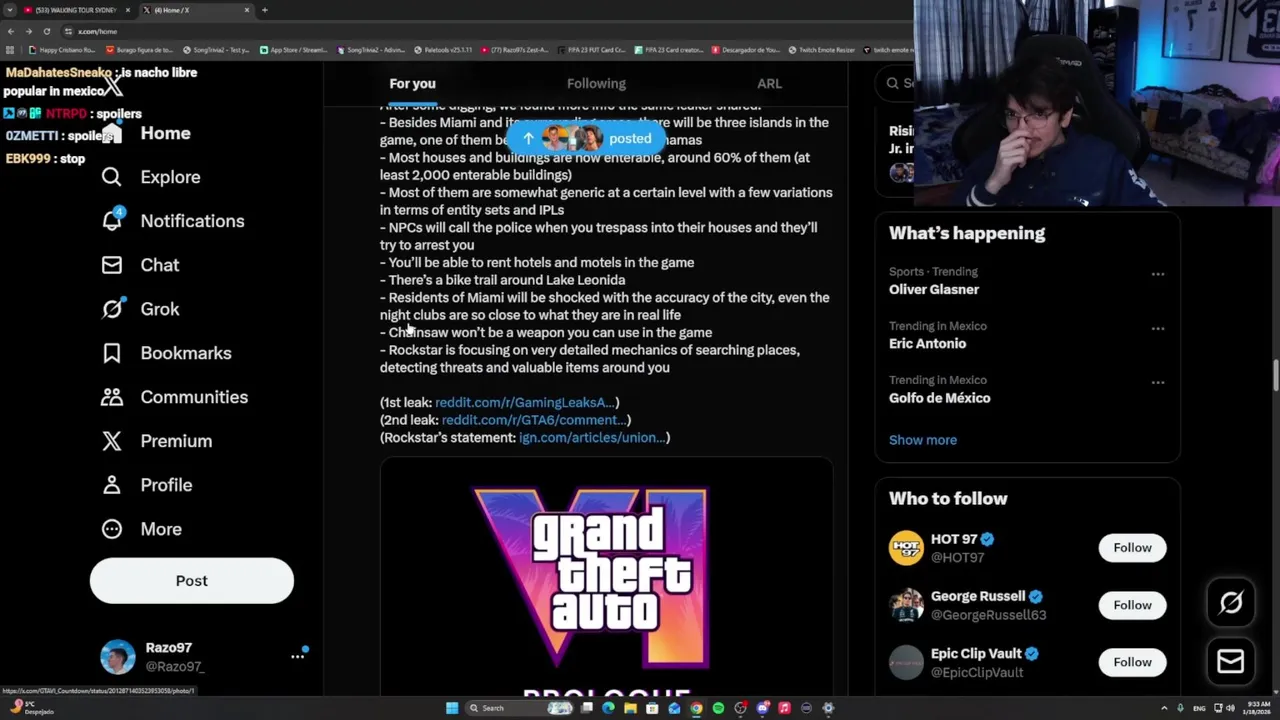Open Epic Clip Vault profile name
This screenshot has height=720, width=1280.
tap(977, 653)
